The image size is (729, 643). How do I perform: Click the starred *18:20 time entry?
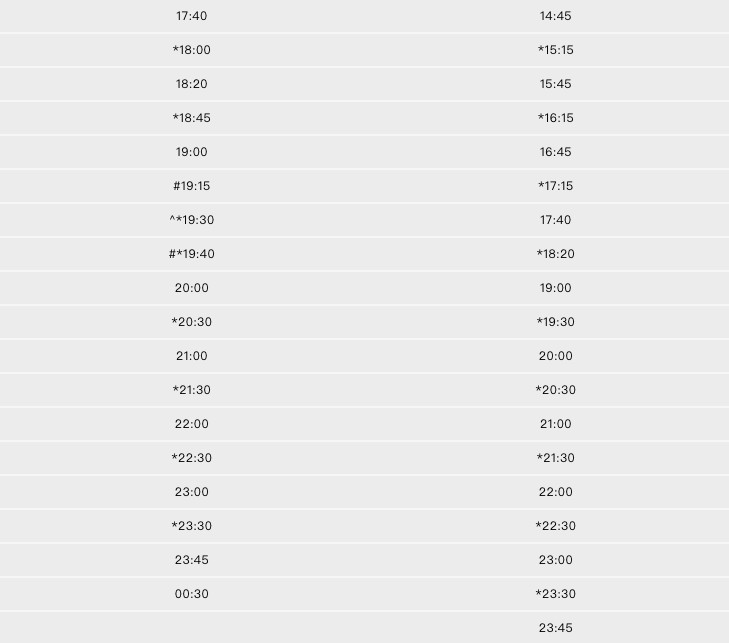coord(556,254)
